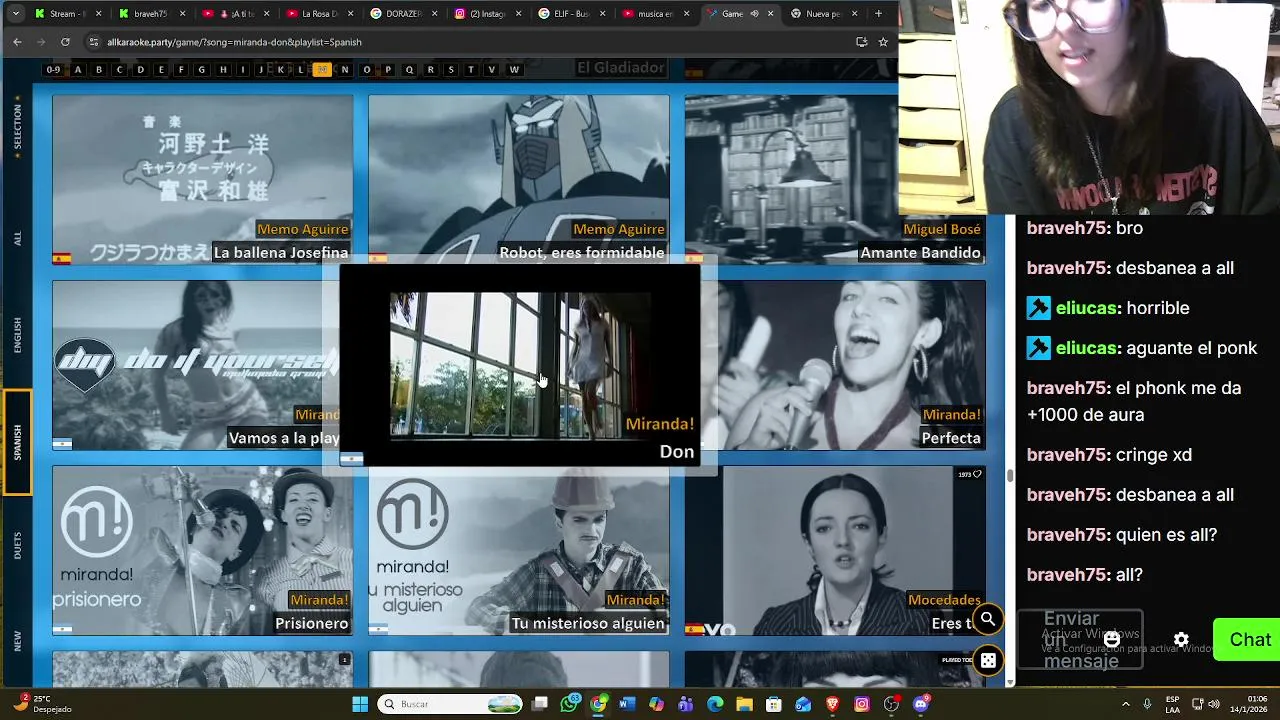Select highlighted letter M filter

(322, 69)
